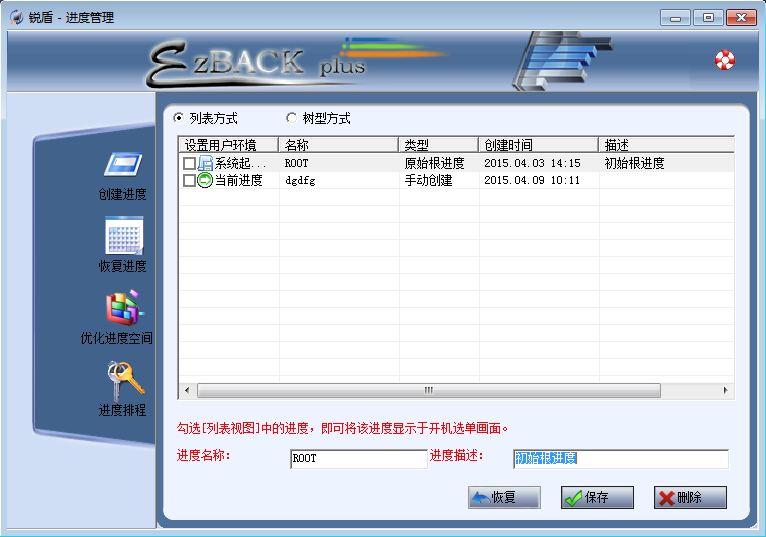Select the 列表方式 radio button
The height and width of the screenshot is (537, 766).
[x=178, y=118]
